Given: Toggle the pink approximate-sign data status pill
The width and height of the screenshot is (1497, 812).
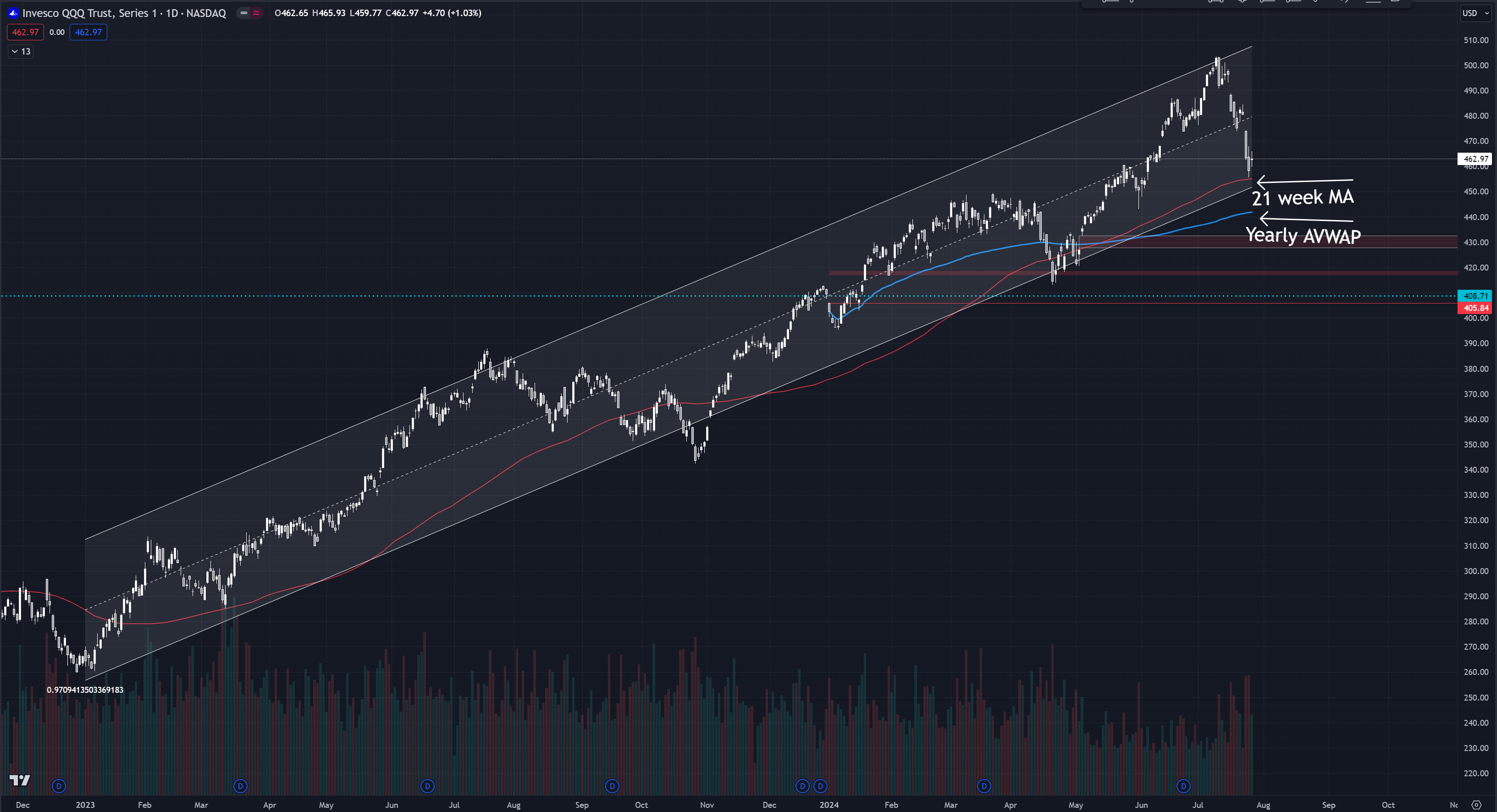Looking at the screenshot, I should coord(256,13).
